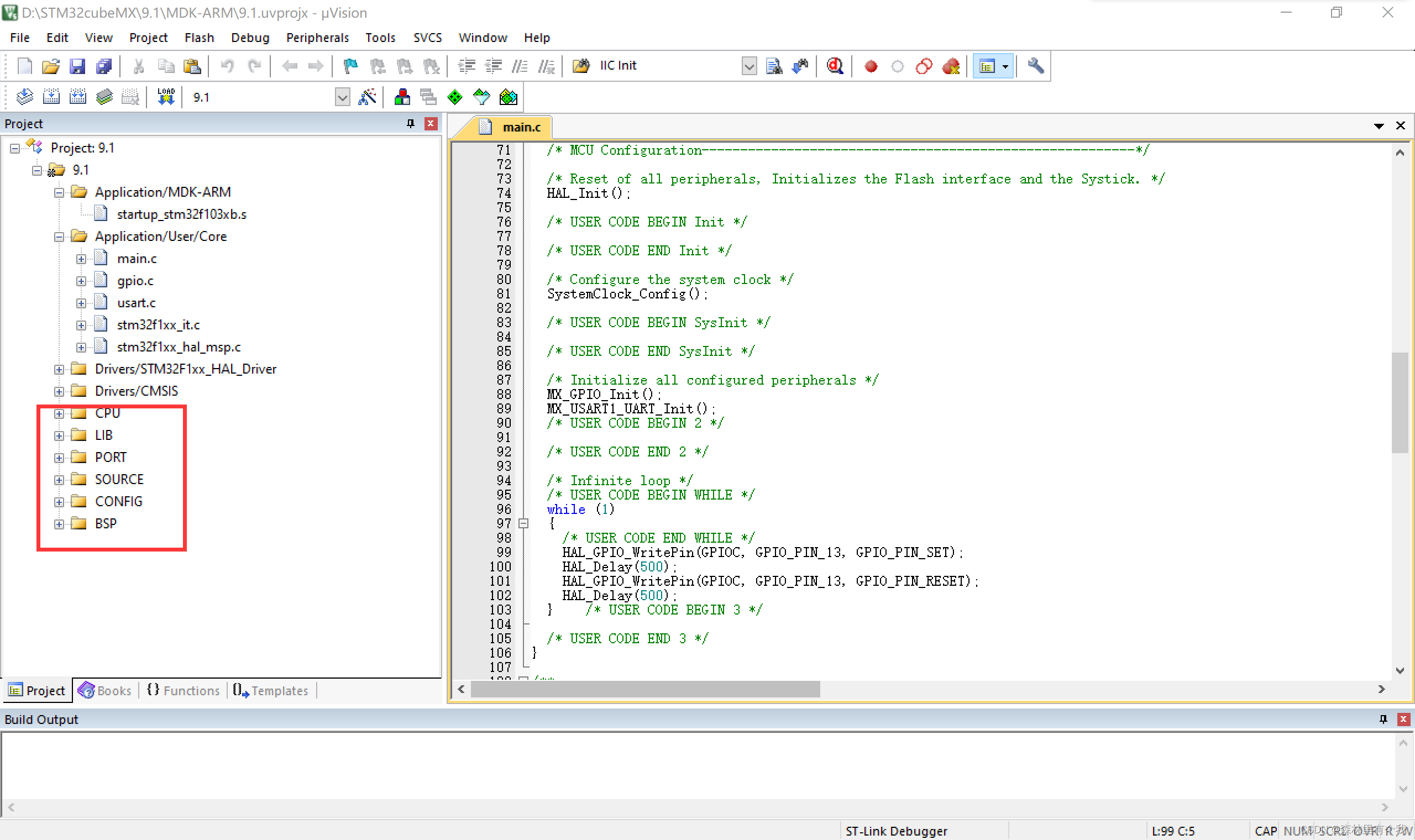Open the target selection dropdown showing 9.1
The image size is (1415, 840).
coord(343,97)
